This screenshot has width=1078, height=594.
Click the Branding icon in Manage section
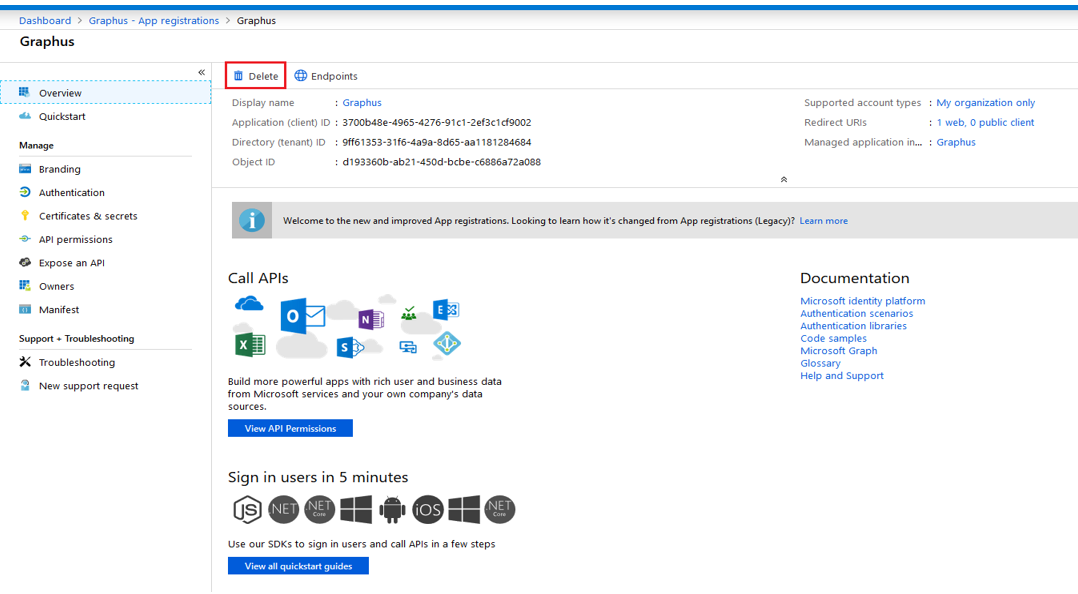tap(25, 168)
